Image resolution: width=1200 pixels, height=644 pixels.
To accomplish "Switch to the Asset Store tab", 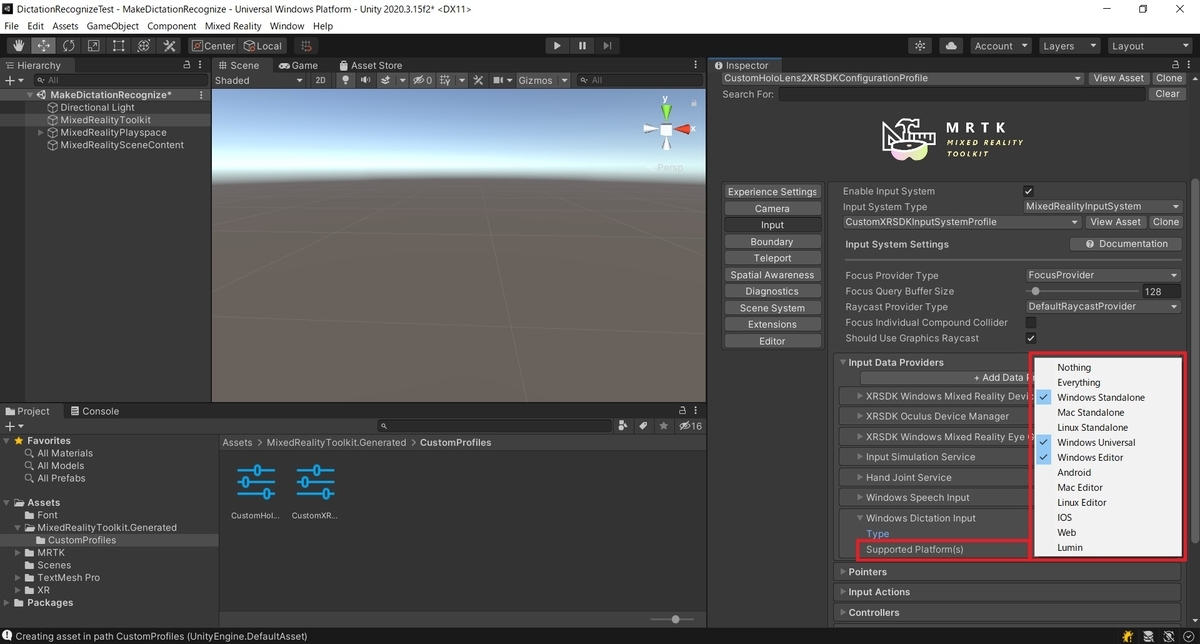I will 369,65.
